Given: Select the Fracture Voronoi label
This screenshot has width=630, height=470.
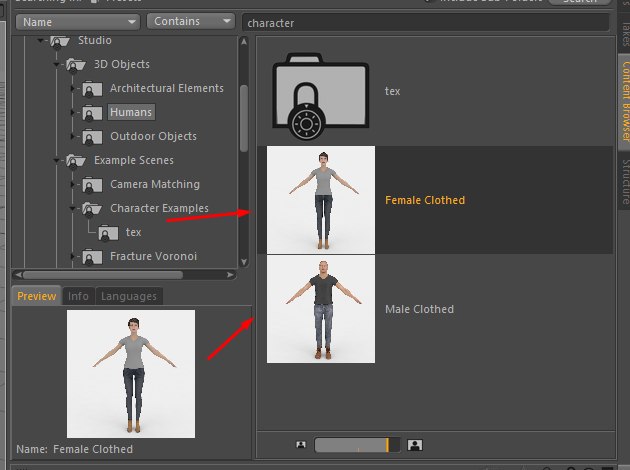Looking at the screenshot, I should [x=153, y=256].
